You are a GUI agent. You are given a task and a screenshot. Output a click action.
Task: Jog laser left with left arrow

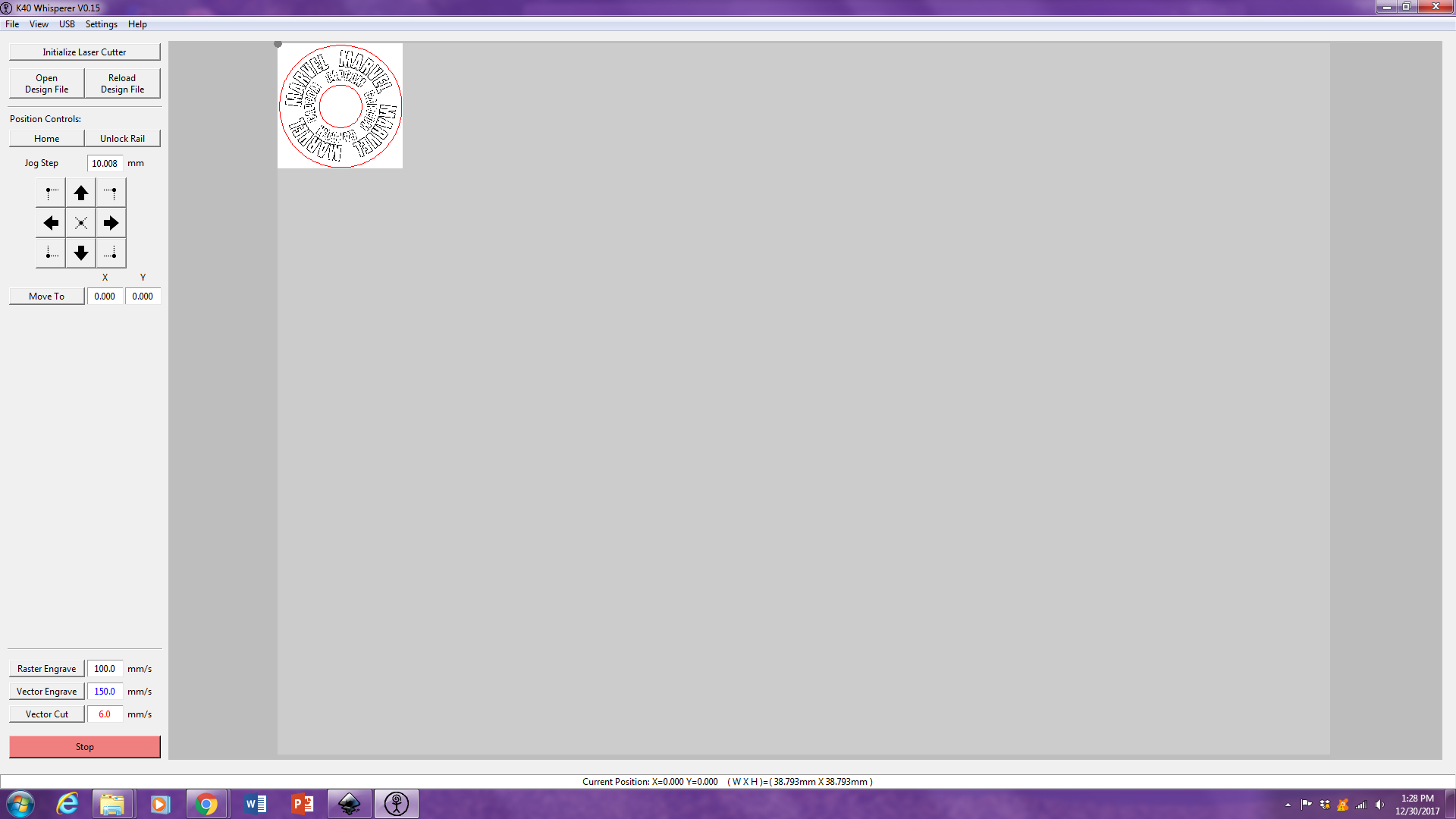point(51,223)
